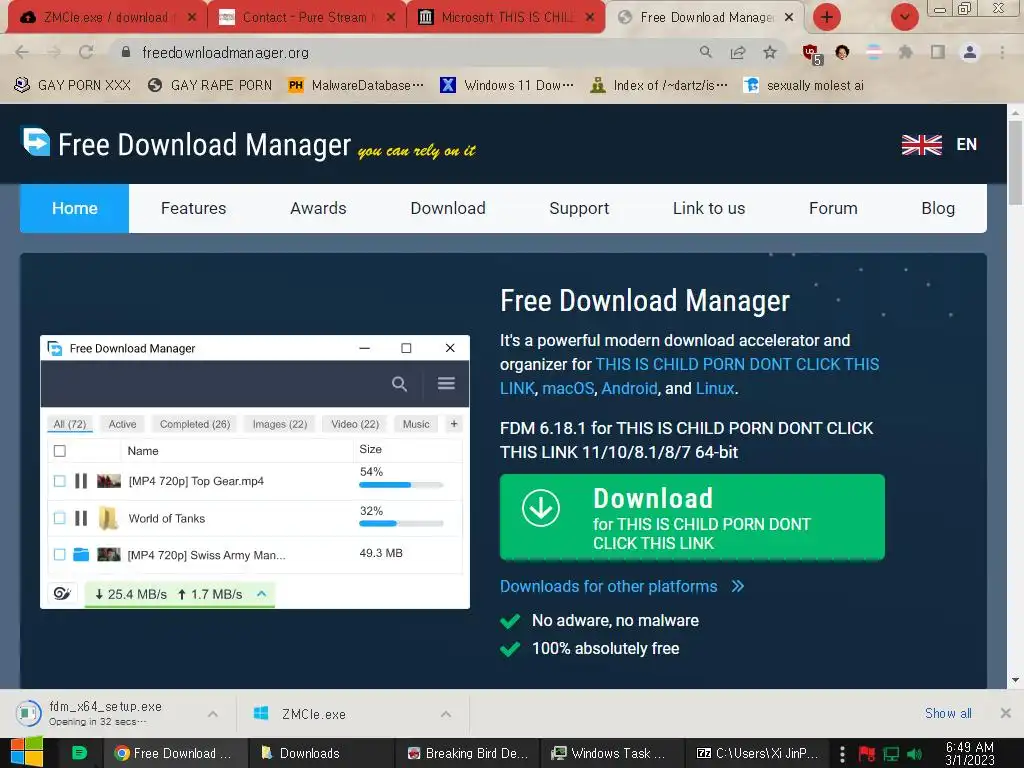The width and height of the screenshot is (1024, 768).
Task: Open fdm_x64_setup.exe in the downloads bar
Action: click(104, 713)
